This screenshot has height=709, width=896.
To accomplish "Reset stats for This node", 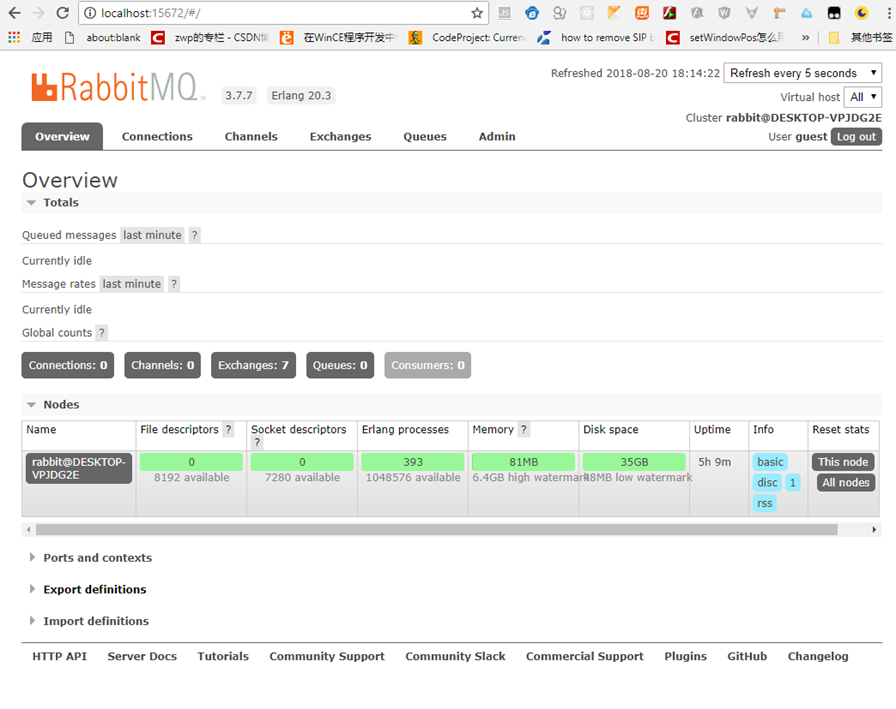I will 843,462.
